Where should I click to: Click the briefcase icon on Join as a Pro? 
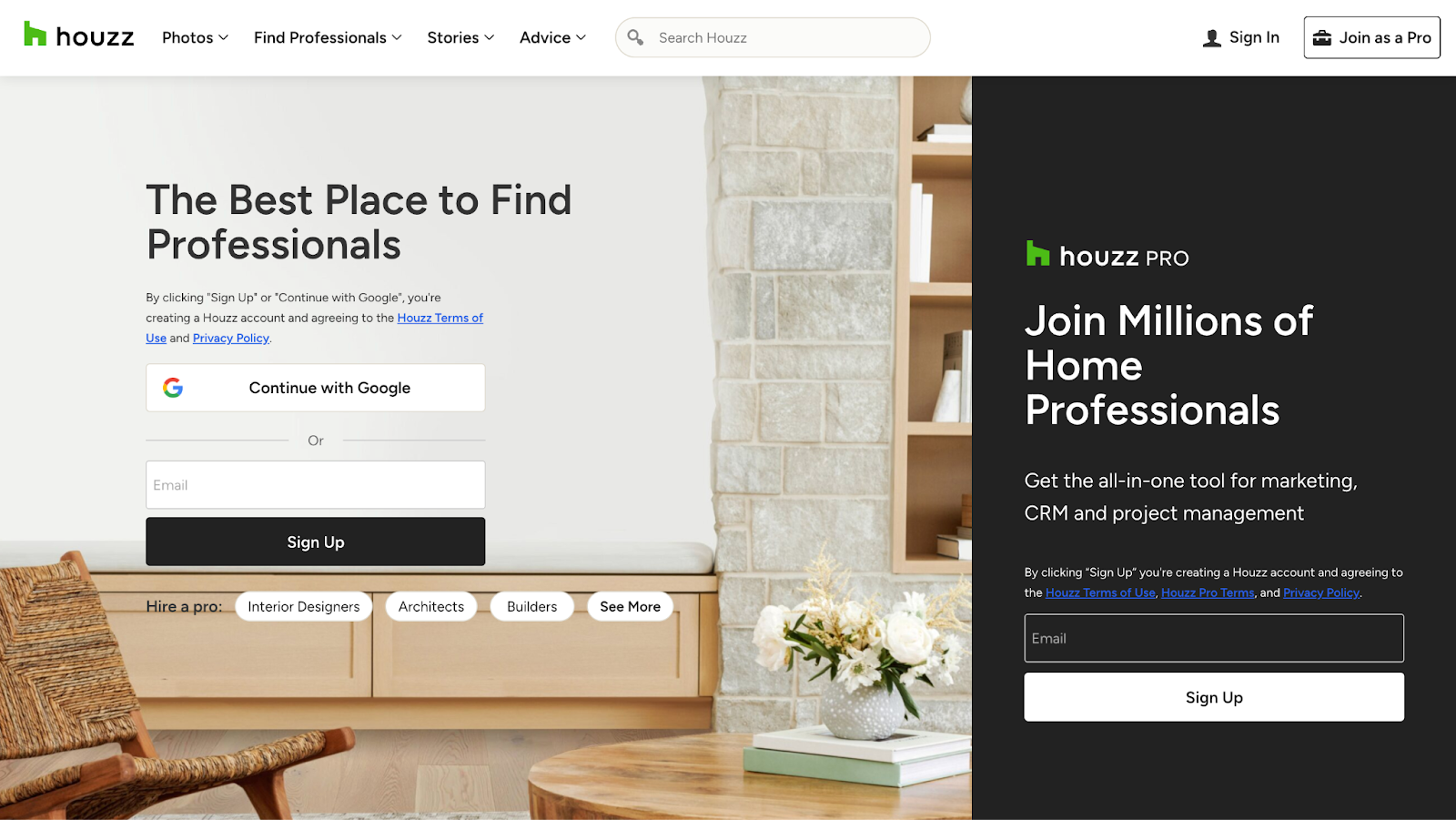coord(1322,37)
